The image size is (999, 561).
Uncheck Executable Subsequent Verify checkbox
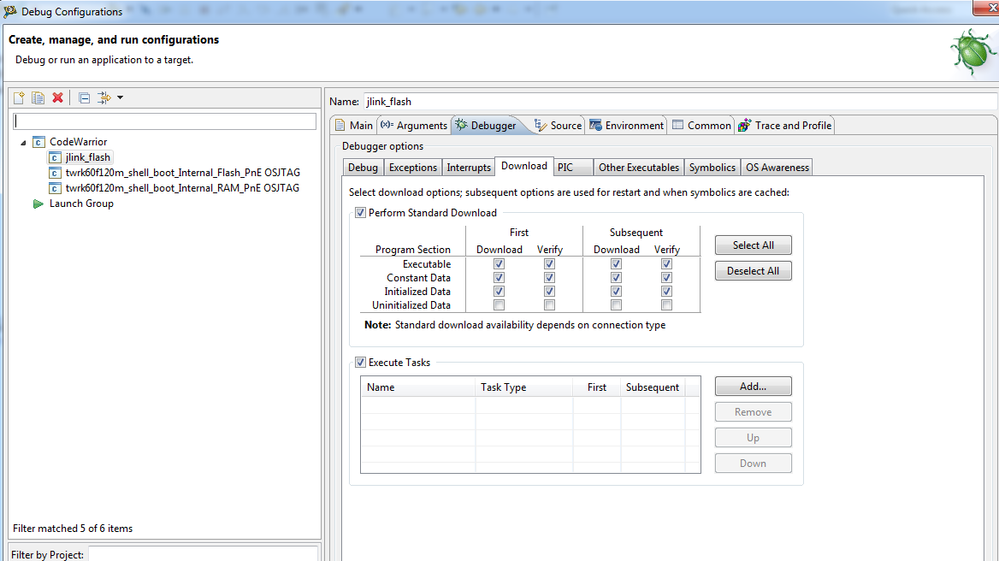(666, 264)
